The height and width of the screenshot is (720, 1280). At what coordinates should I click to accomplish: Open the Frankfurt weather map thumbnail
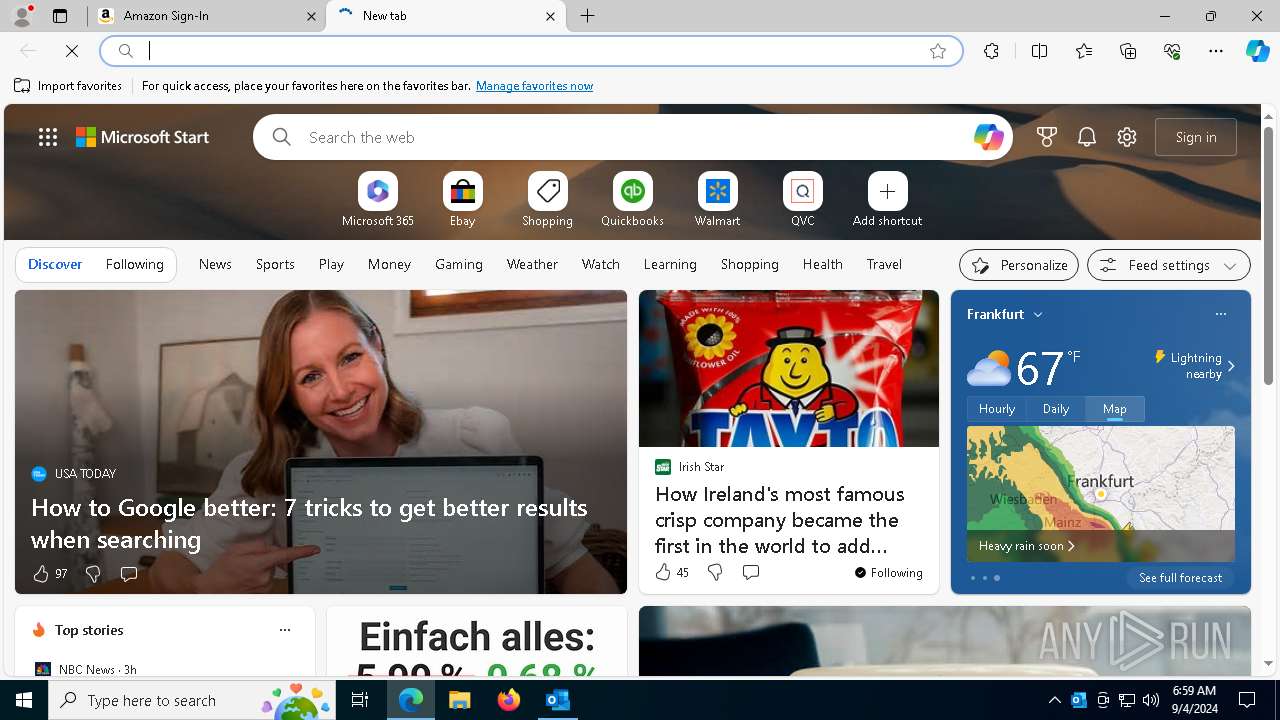click(x=1100, y=494)
